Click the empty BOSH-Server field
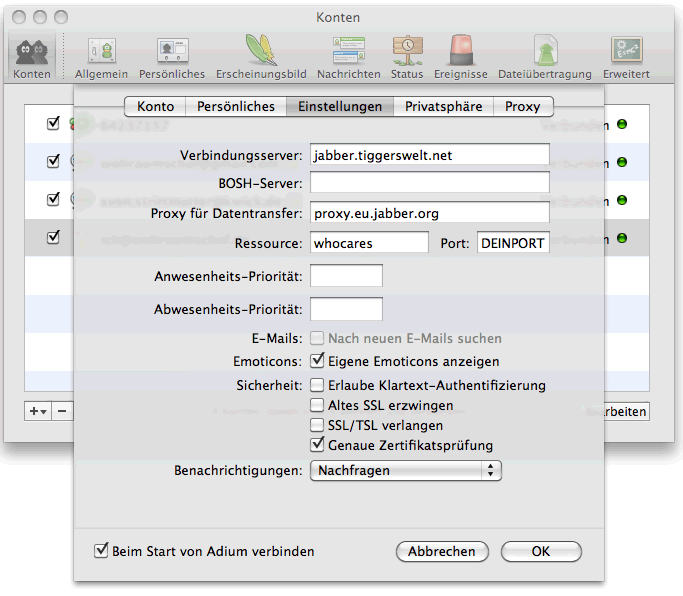This screenshot has height=596, width=683. (x=430, y=183)
